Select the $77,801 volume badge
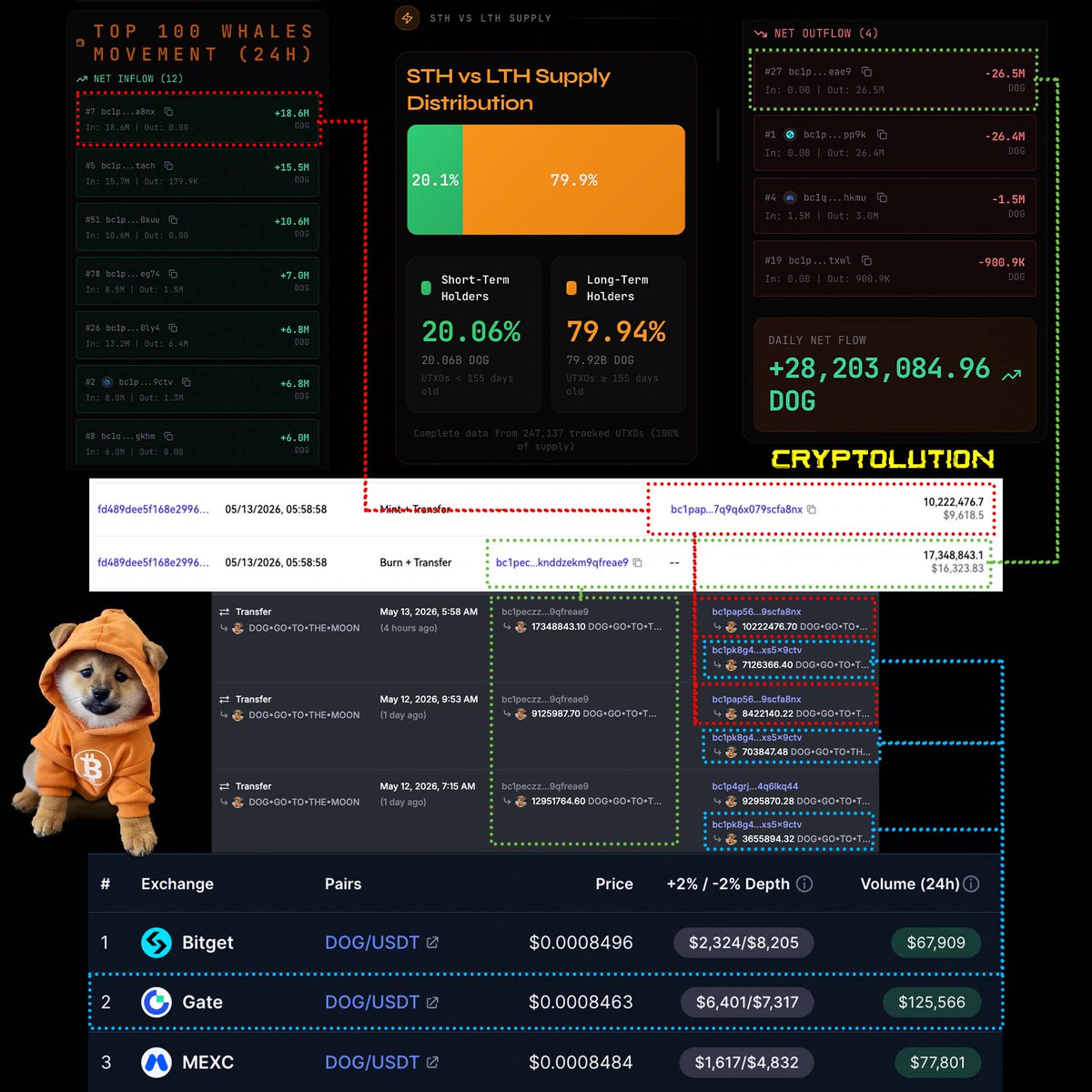The width and height of the screenshot is (1092, 1092). [x=935, y=1062]
